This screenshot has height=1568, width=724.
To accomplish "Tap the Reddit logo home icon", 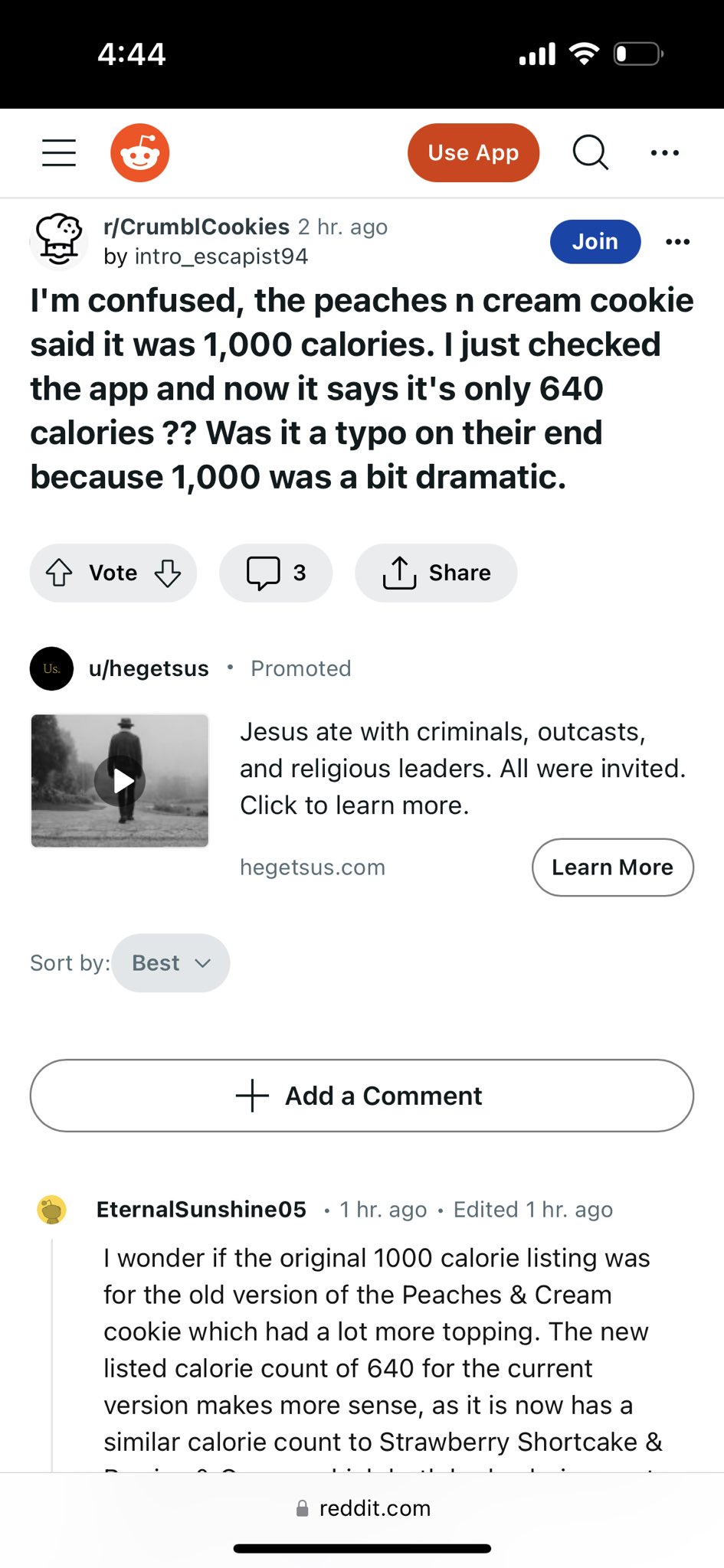I will 139,152.
